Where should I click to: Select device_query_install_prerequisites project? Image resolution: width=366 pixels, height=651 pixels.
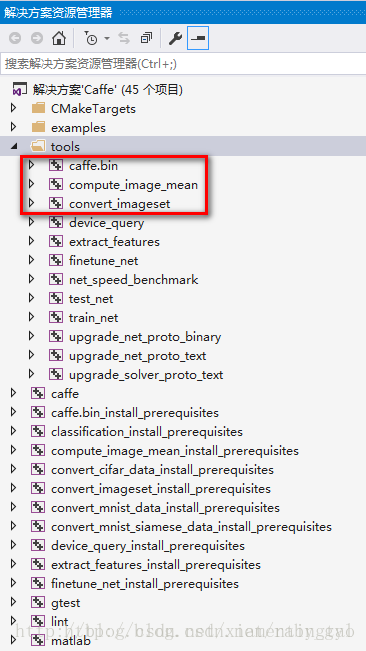tap(148, 546)
